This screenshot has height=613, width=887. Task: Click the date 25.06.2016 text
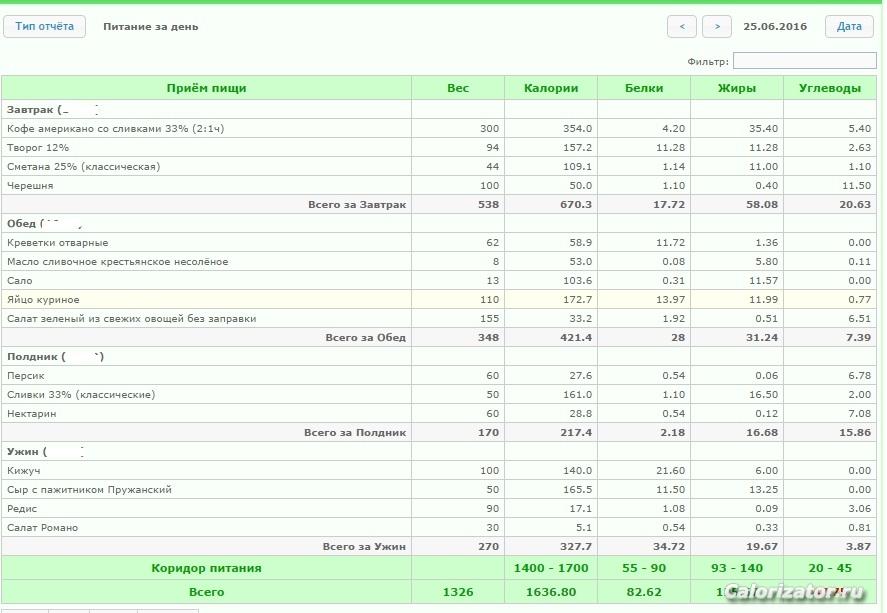coord(775,27)
